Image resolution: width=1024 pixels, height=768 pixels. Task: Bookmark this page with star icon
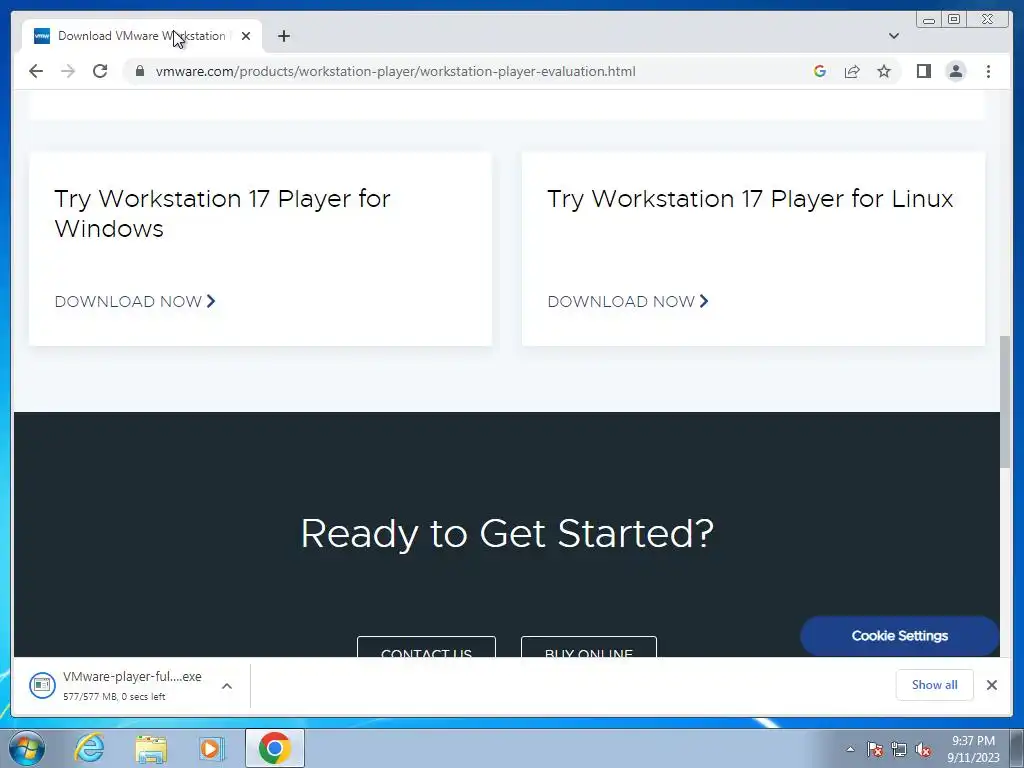(x=884, y=71)
